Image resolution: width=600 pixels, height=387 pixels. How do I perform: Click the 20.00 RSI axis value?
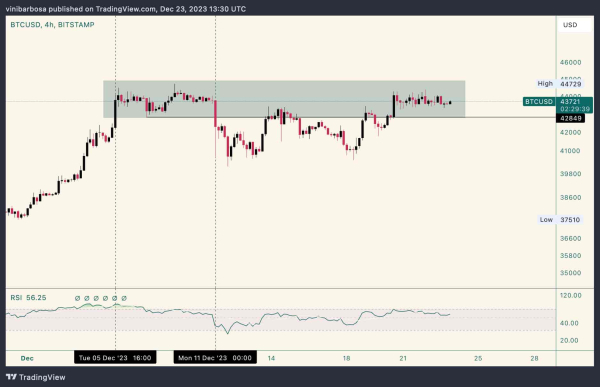point(569,340)
